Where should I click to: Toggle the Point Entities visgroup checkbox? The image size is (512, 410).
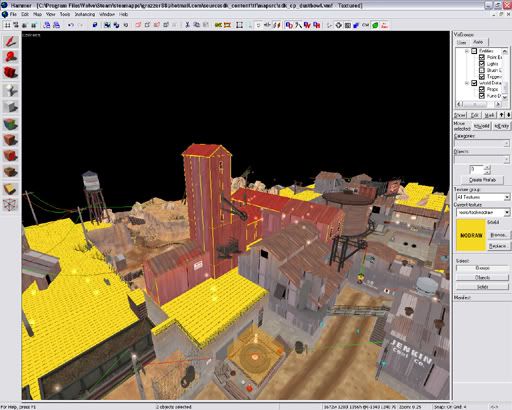pos(482,57)
